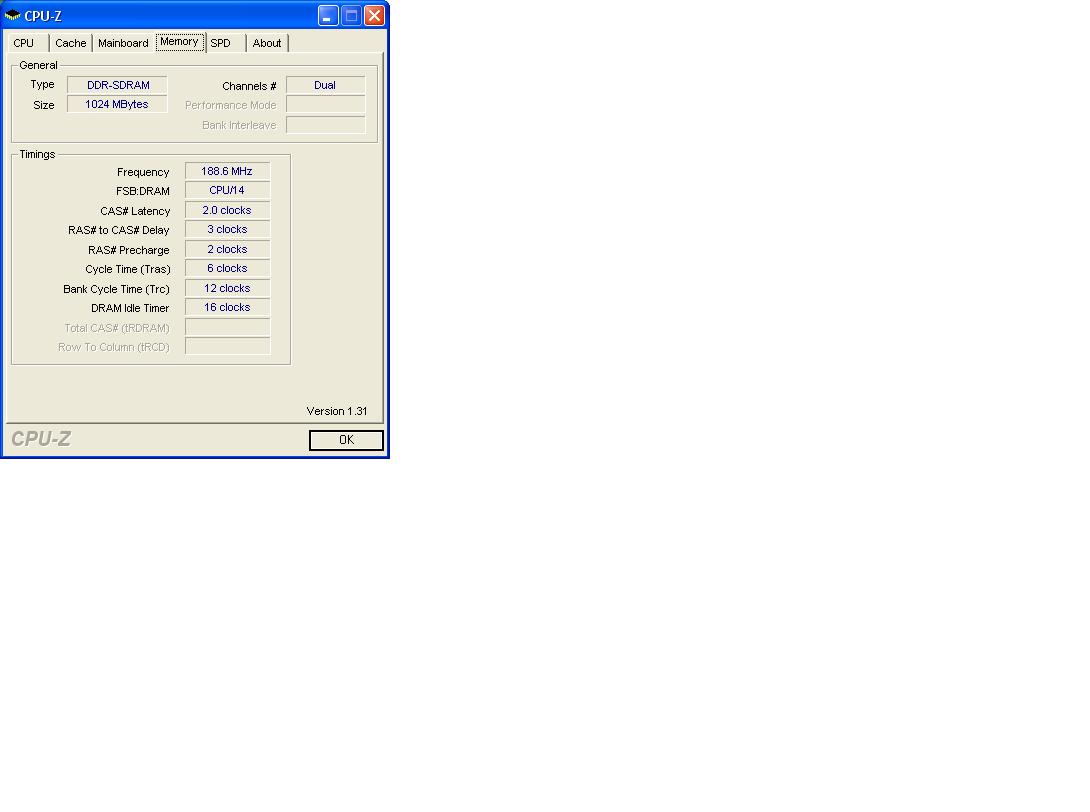This screenshot has width=1090, height=812.
Task: Click the 2 clocks RAS# Precharge value
Action: click(227, 249)
